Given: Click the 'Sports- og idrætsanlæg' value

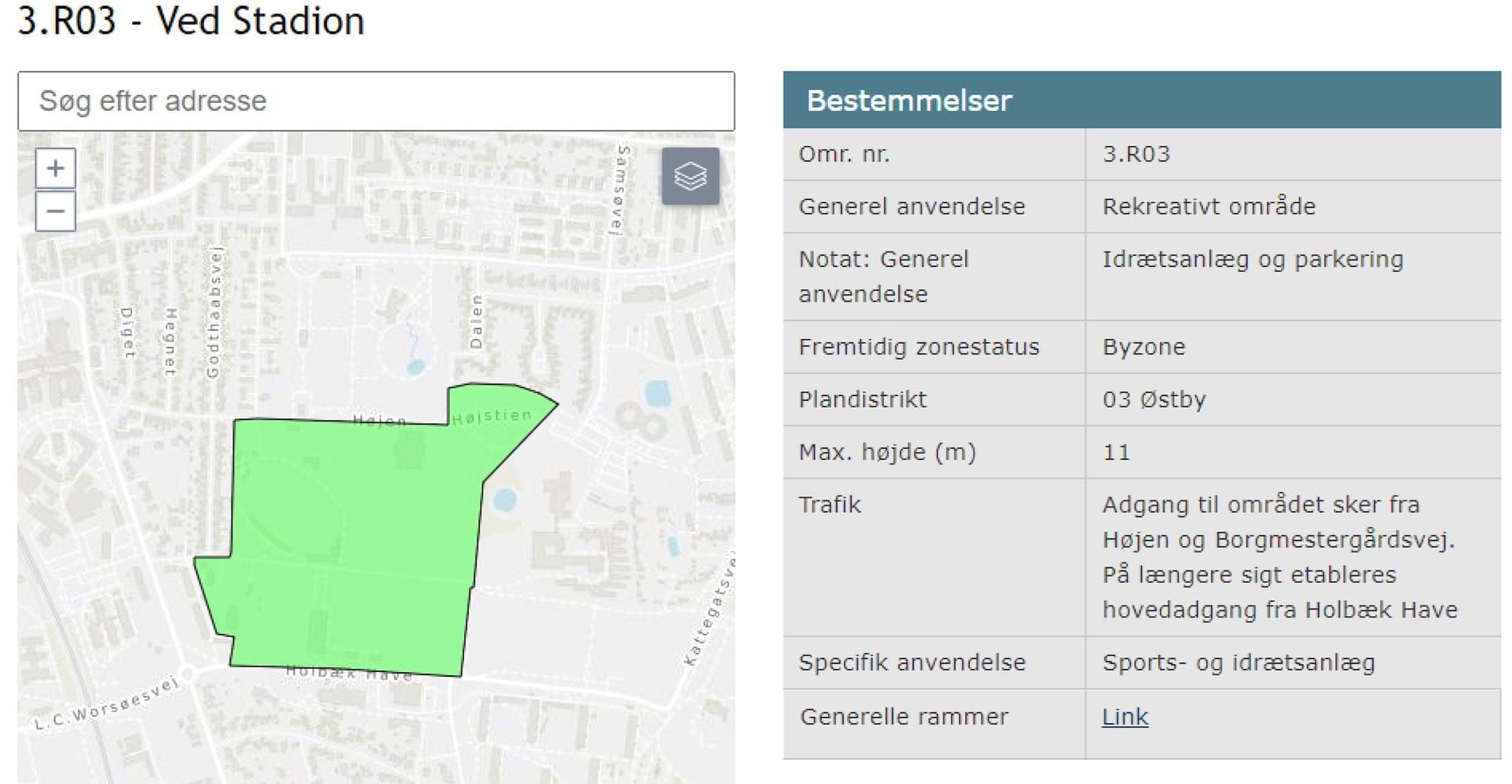Looking at the screenshot, I should point(1238,663).
